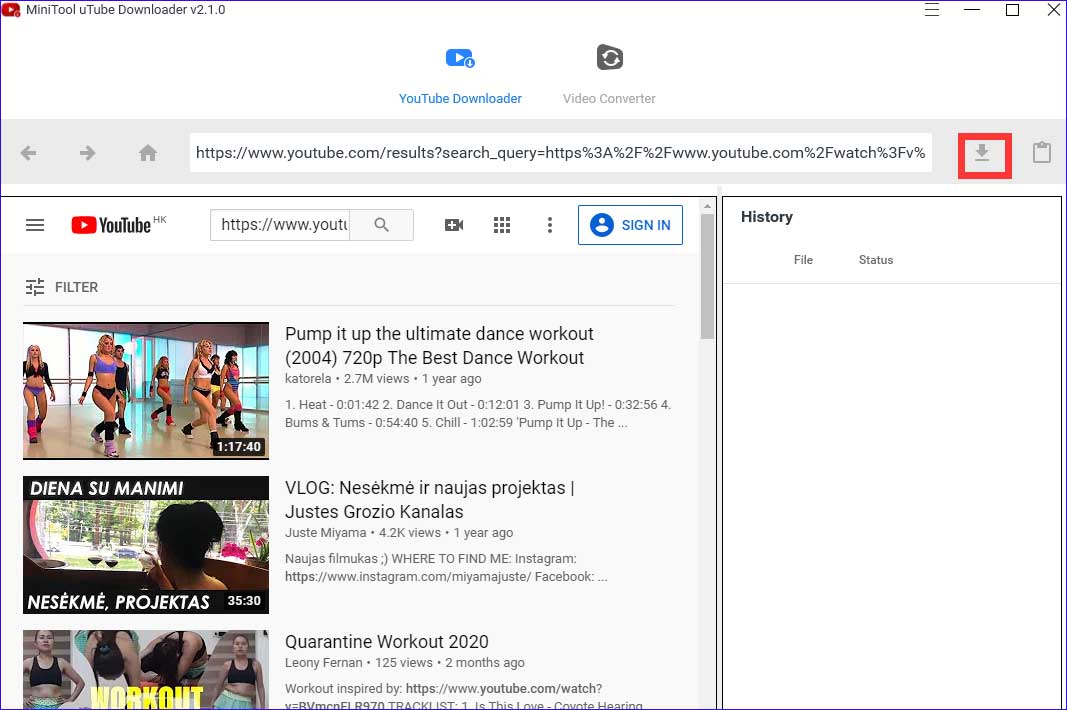Open 'Pump it up the ultimate dance workout' title
The height and width of the screenshot is (710, 1067).
[x=439, y=346]
